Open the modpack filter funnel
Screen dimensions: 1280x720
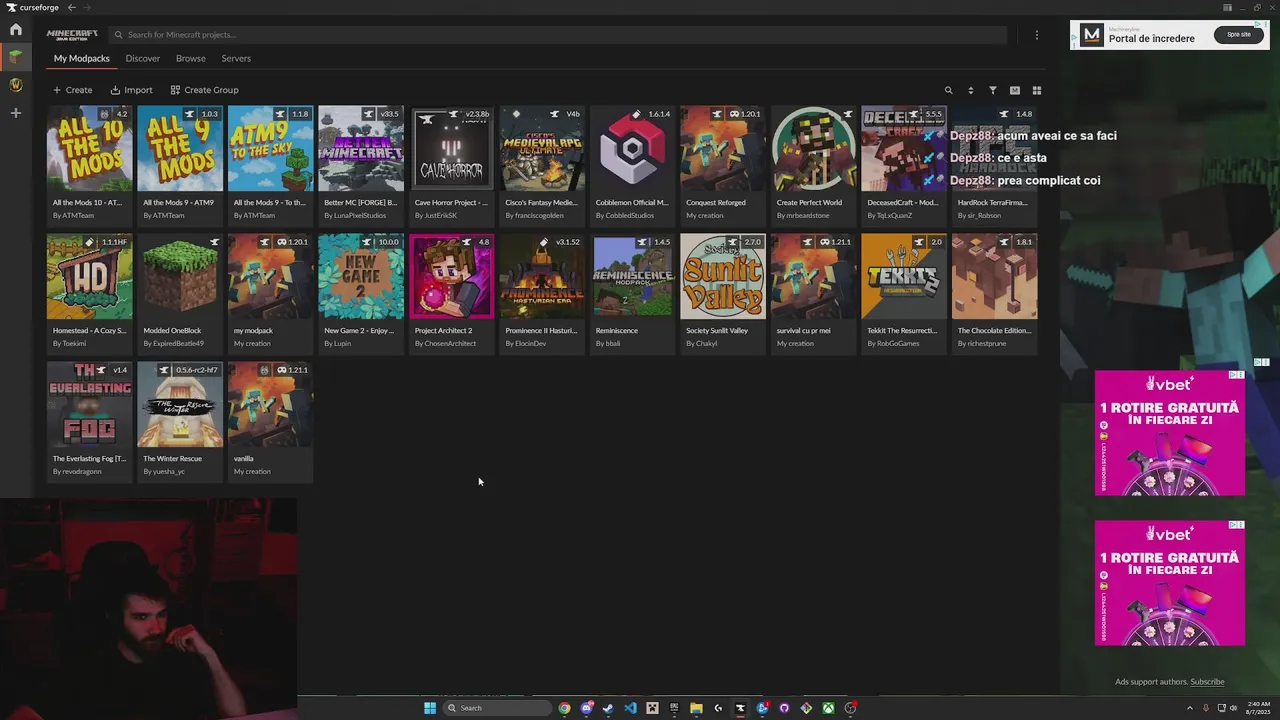tap(993, 90)
